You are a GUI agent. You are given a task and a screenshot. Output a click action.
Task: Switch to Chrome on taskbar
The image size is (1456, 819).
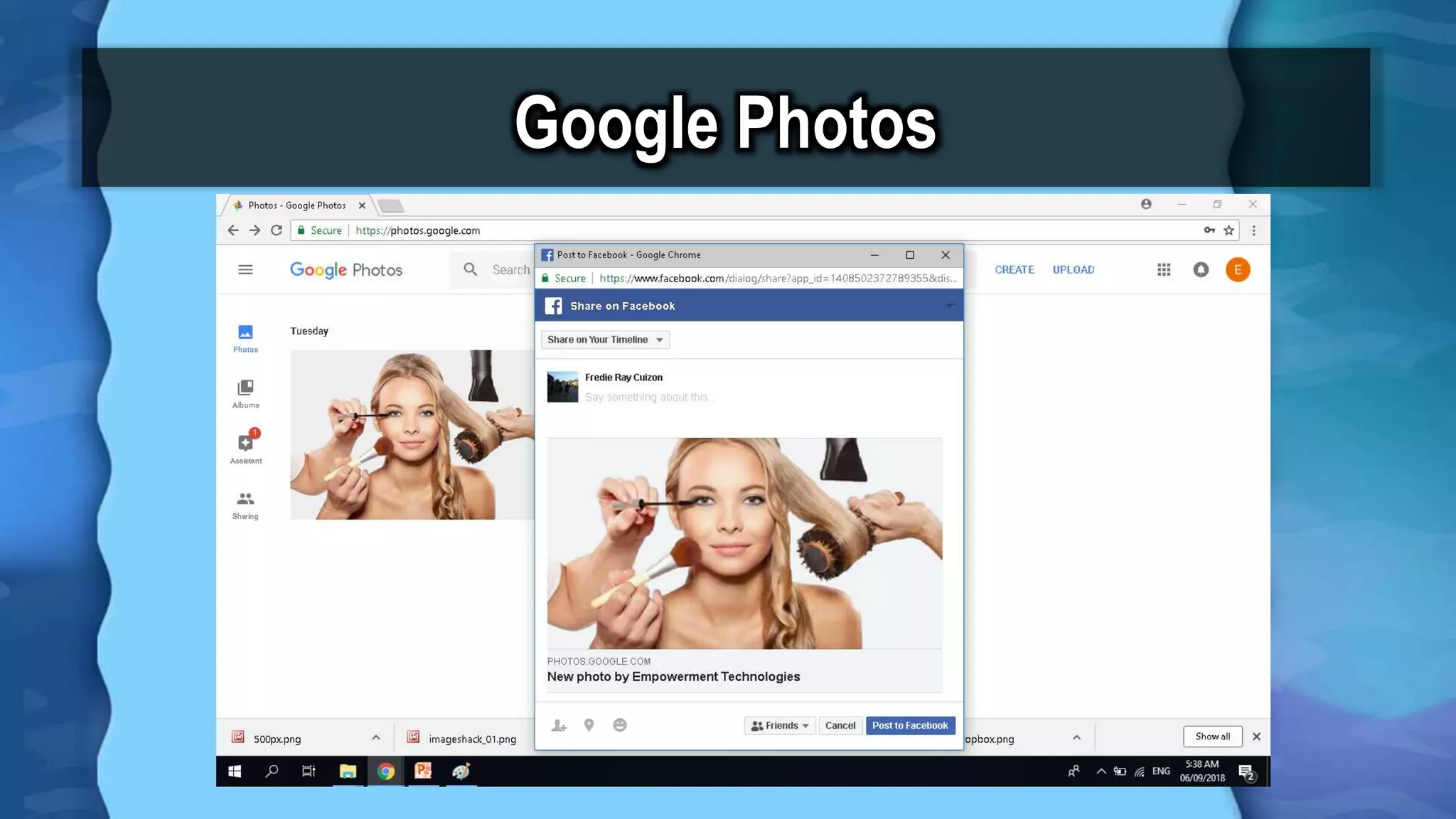click(x=386, y=771)
